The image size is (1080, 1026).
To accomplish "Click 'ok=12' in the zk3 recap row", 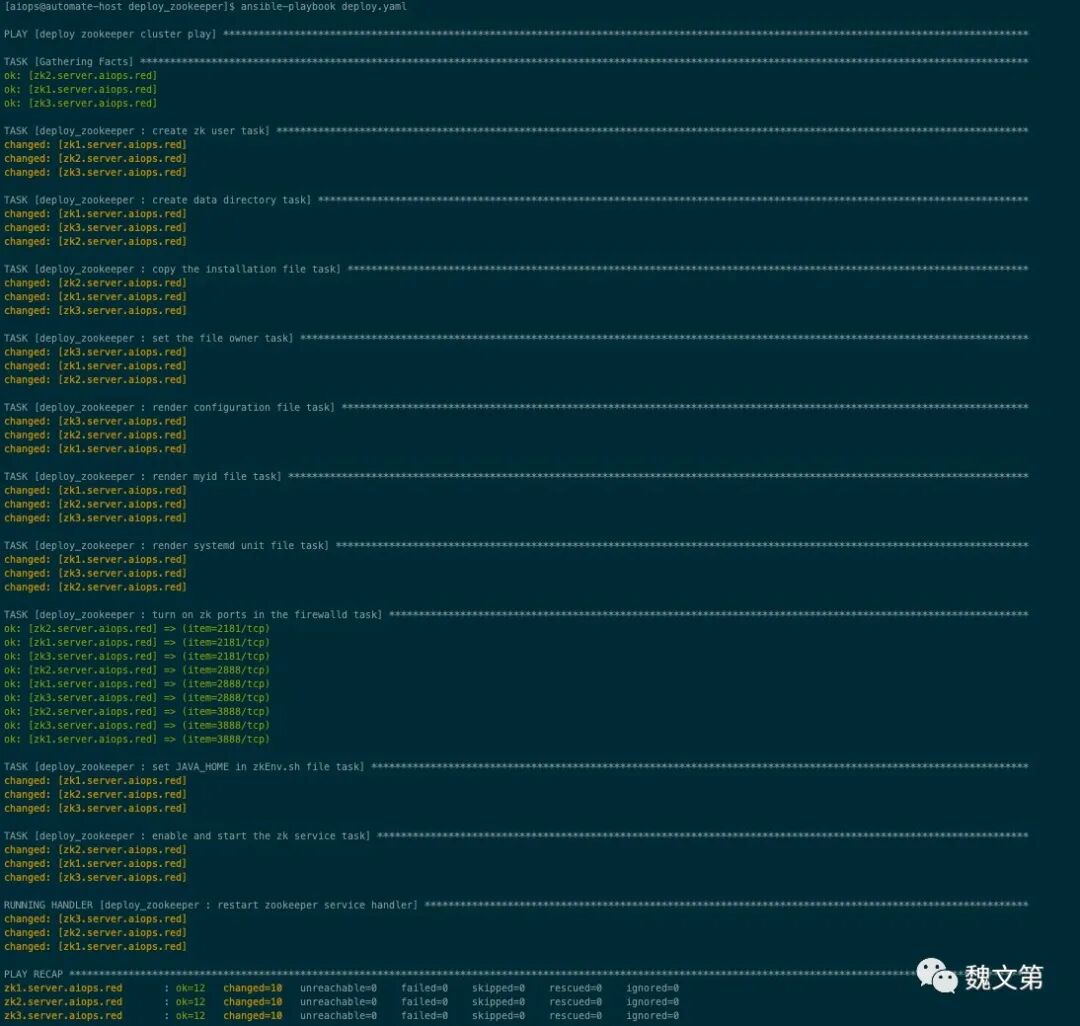I will pyautogui.click(x=190, y=1016).
